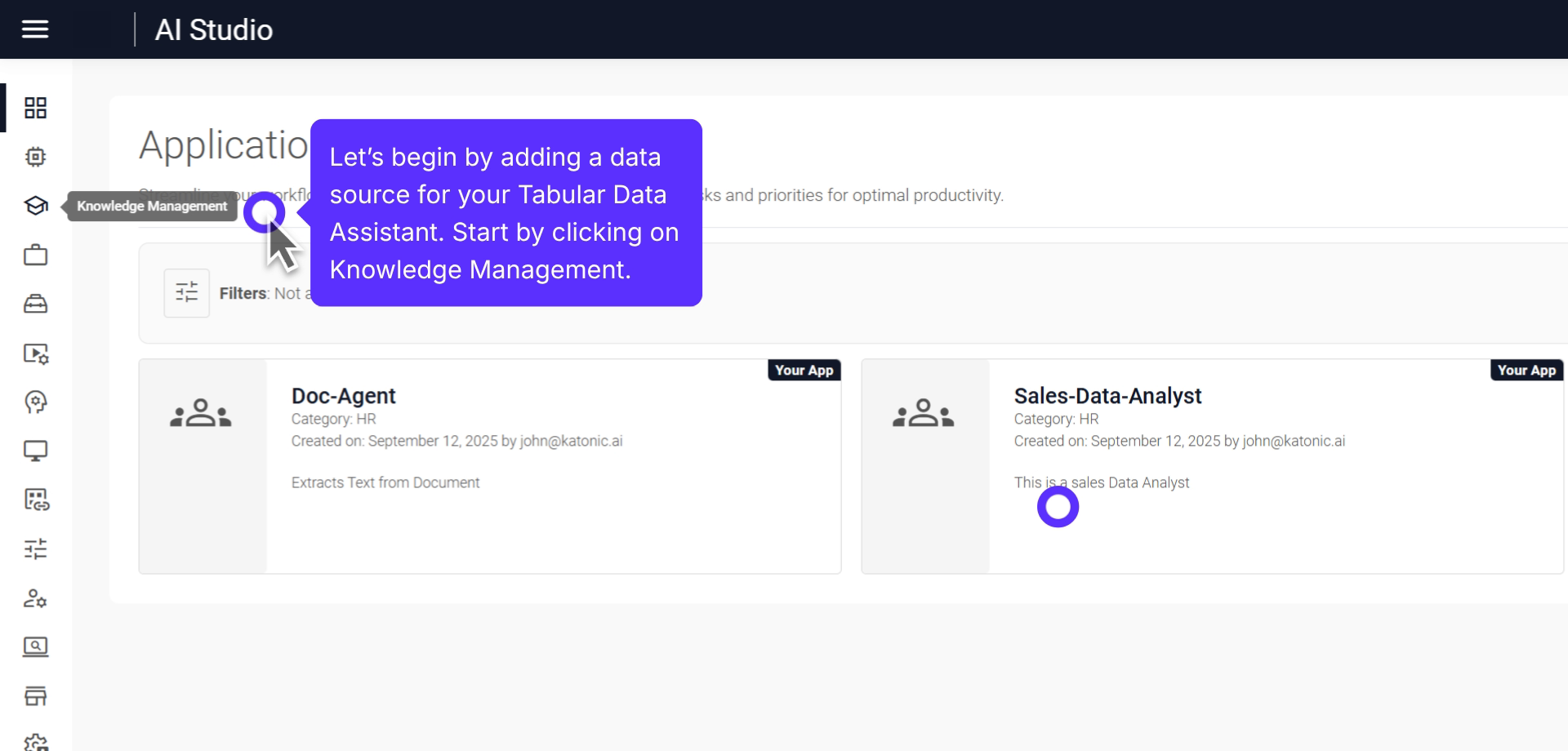Expand the navigation sidebar via hamburger menu
Image resolution: width=1568 pixels, height=751 pixels.
tap(34, 29)
